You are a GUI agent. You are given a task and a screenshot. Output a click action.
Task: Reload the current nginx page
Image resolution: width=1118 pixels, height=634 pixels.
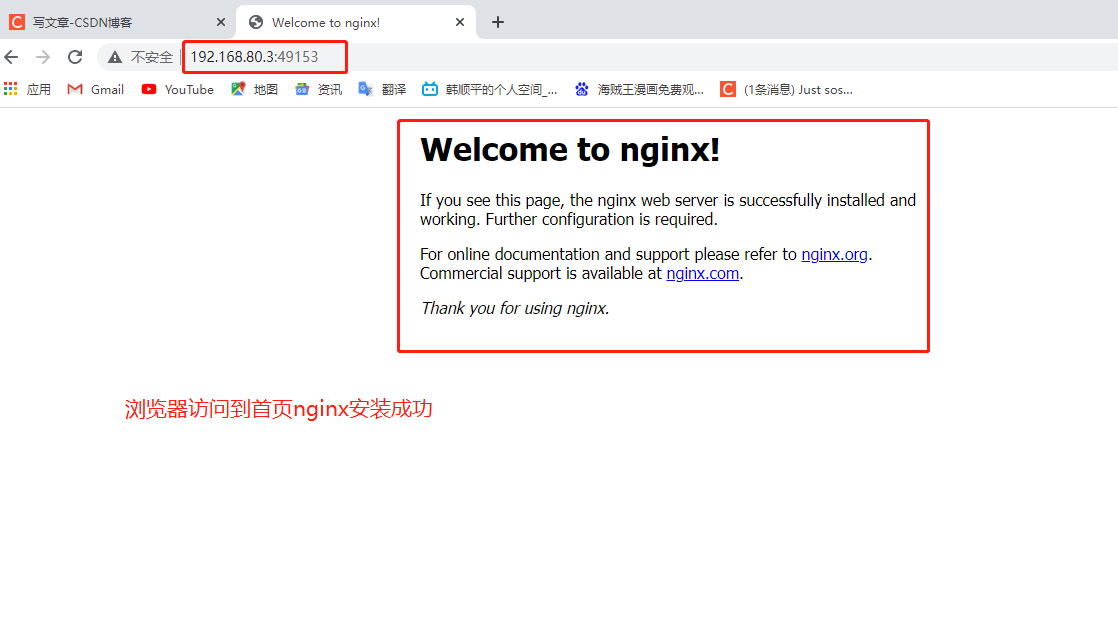point(74,57)
